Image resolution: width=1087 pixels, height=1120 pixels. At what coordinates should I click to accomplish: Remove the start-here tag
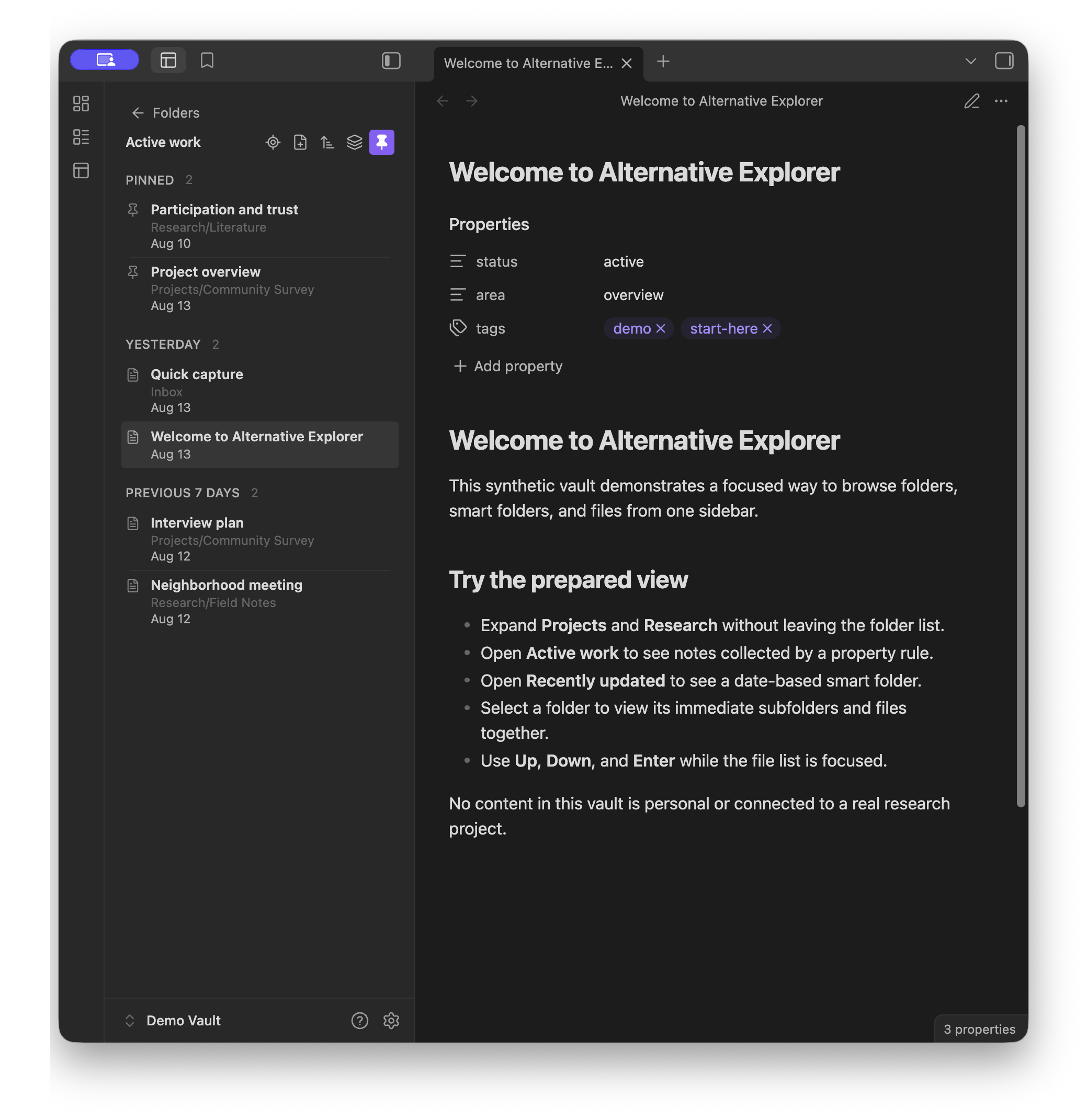[767, 328]
